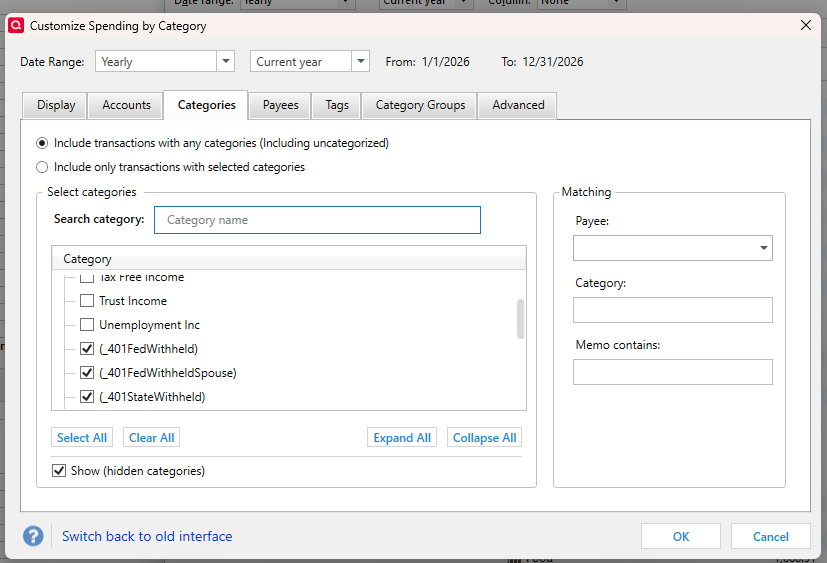
Task: Switch to the Accounts tab
Action: (126, 105)
